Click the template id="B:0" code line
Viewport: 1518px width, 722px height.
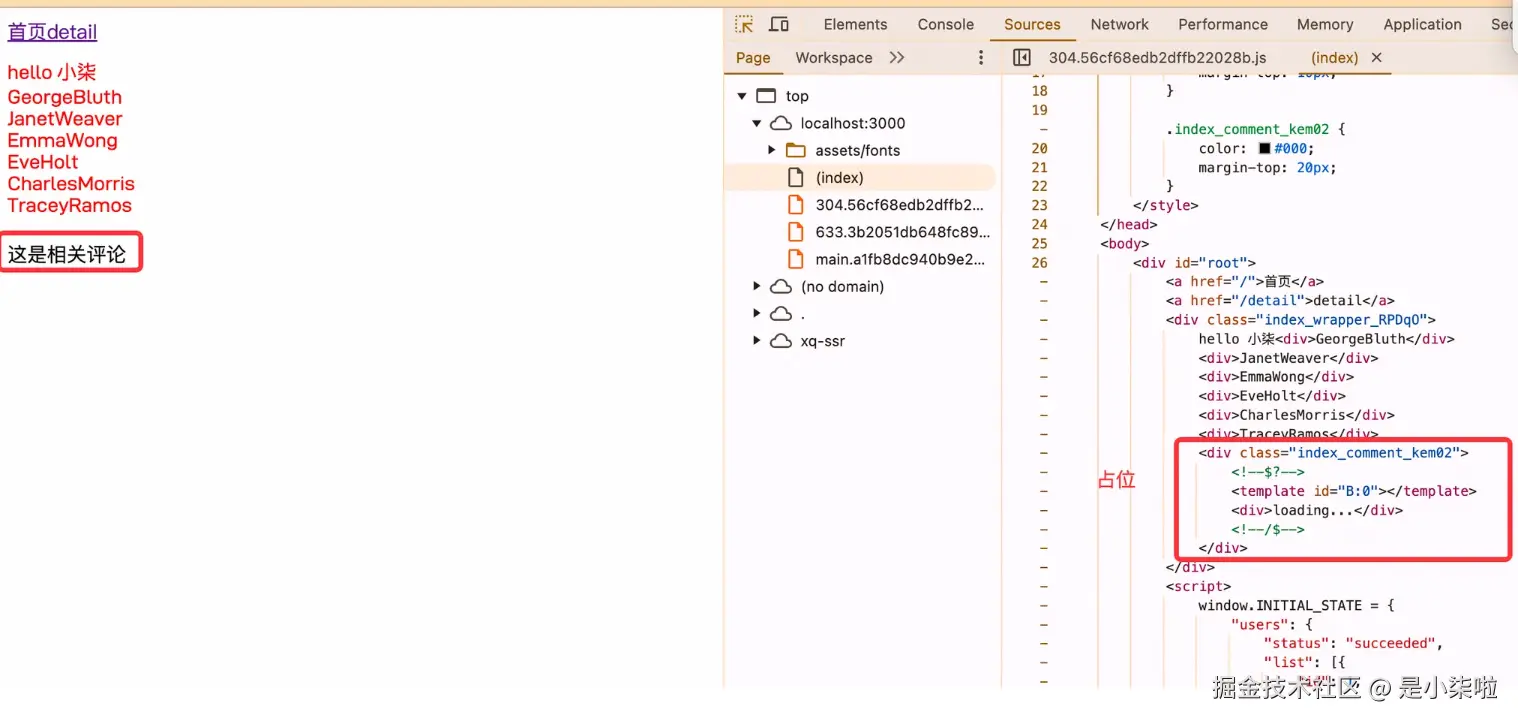coord(1354,491)
